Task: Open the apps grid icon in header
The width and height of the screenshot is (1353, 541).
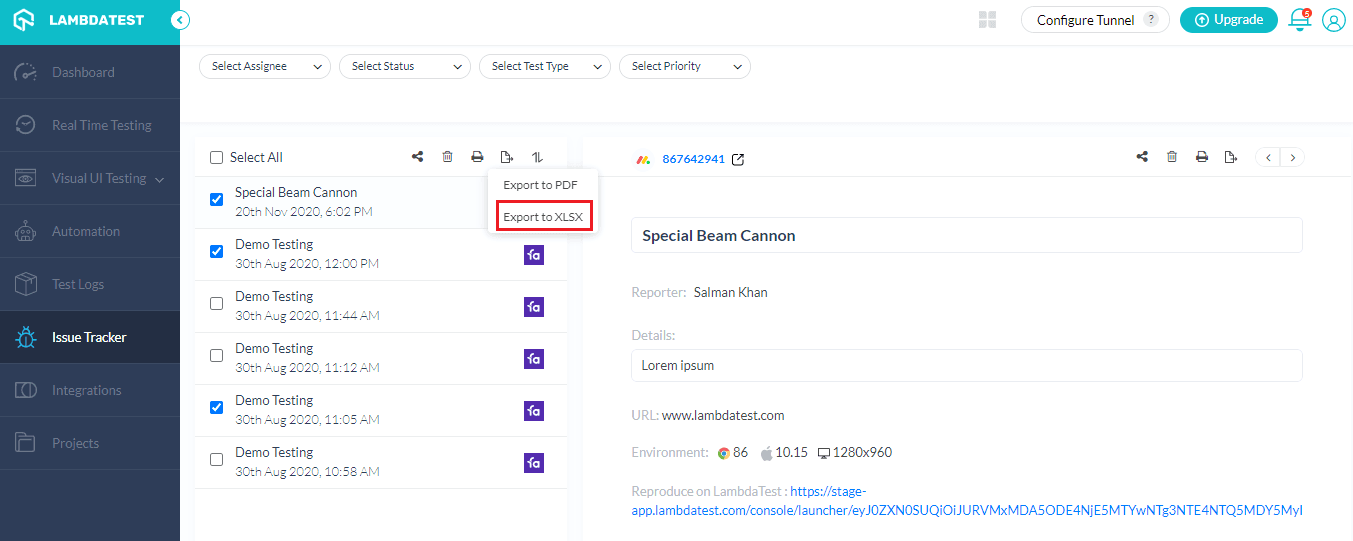Action: 988,20
